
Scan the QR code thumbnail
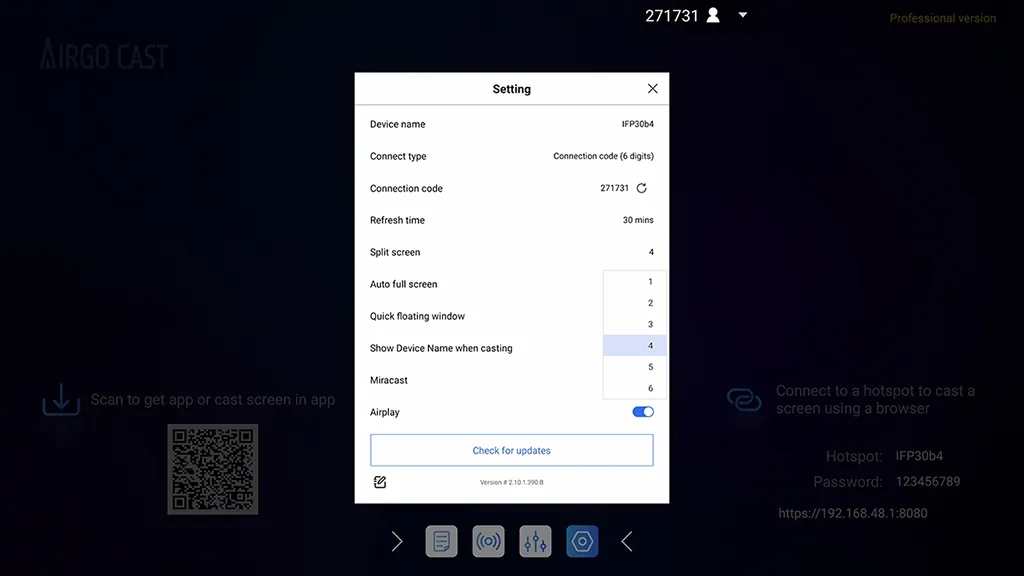[212, 469]
